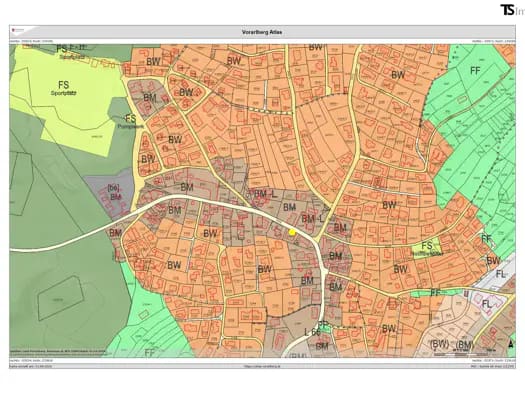Click the FF label at the bottom left
Screen dimensions: 525x394
tap(150, 352)
